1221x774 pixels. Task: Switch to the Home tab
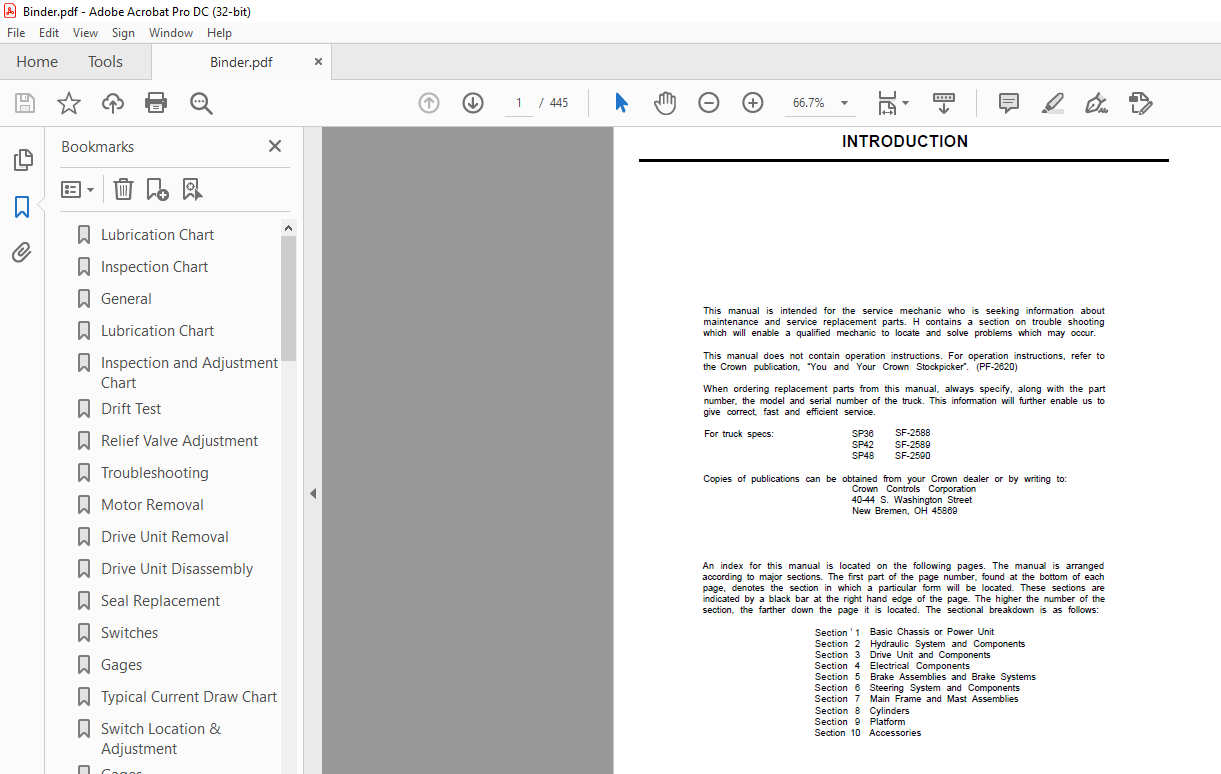tap(37, 62)
